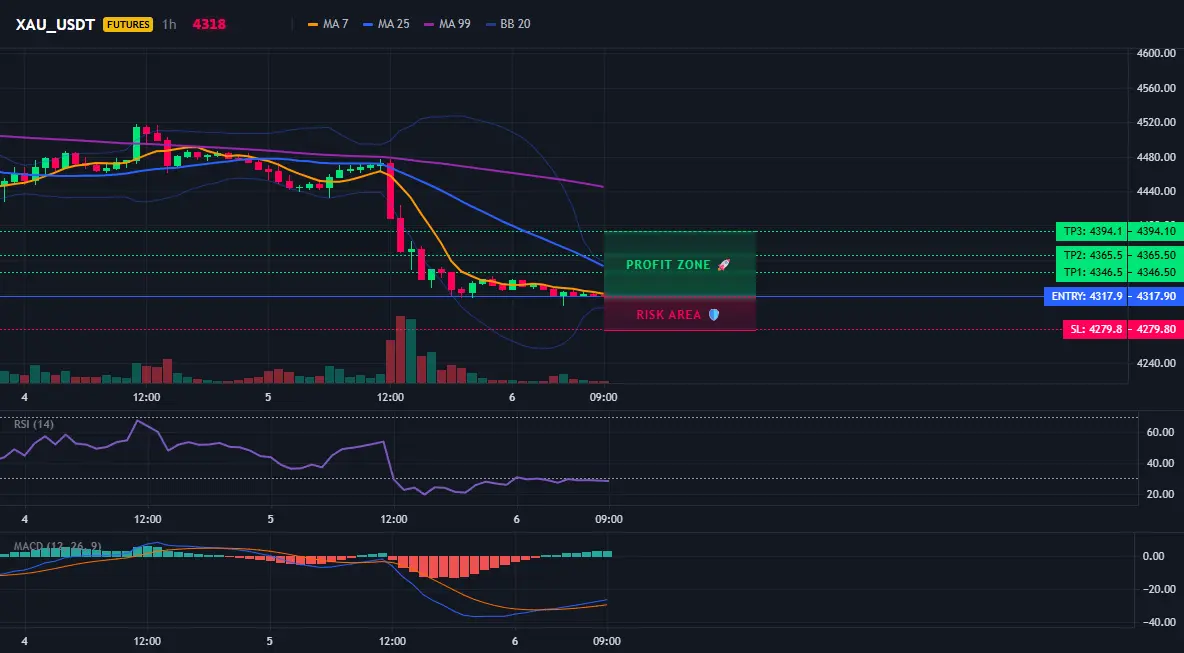The height and width of the screenshot is (653, 1184).
Task: Toggle the MA 99 legend item
Action: [x=447, y=24]
